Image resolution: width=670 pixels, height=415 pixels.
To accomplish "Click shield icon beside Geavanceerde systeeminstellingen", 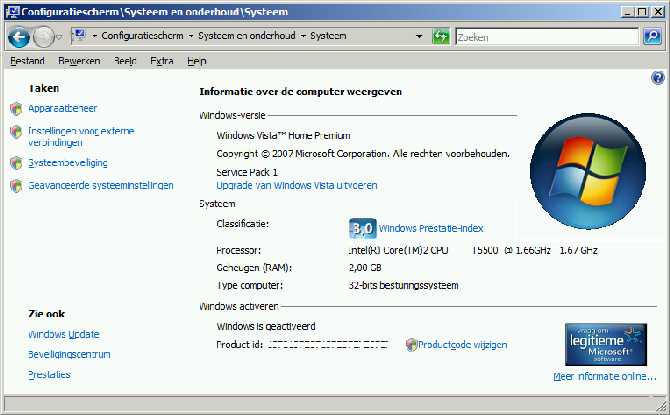I will 16,186.
